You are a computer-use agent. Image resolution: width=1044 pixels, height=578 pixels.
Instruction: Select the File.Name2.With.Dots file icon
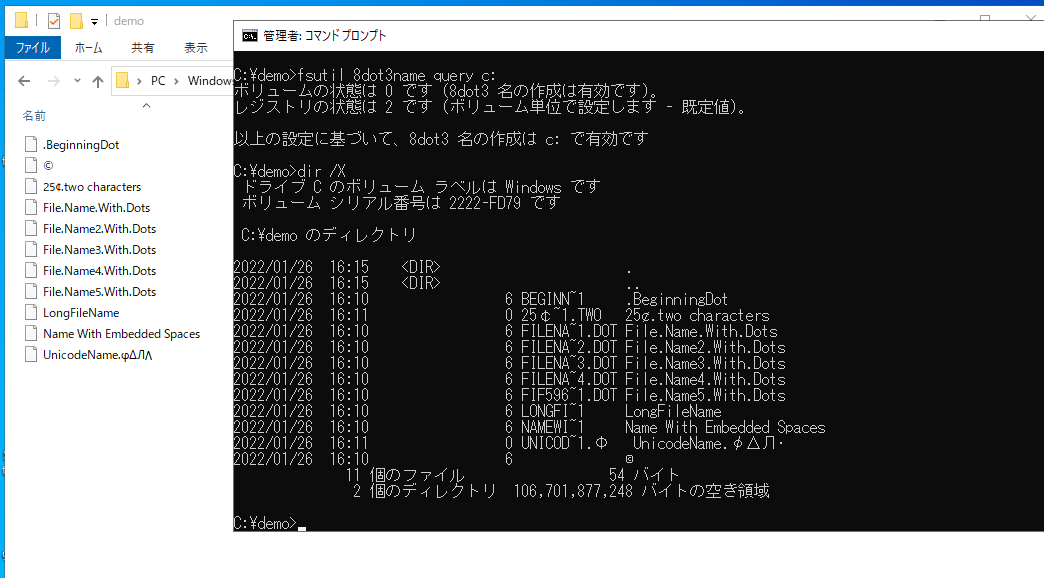(30, 228)
